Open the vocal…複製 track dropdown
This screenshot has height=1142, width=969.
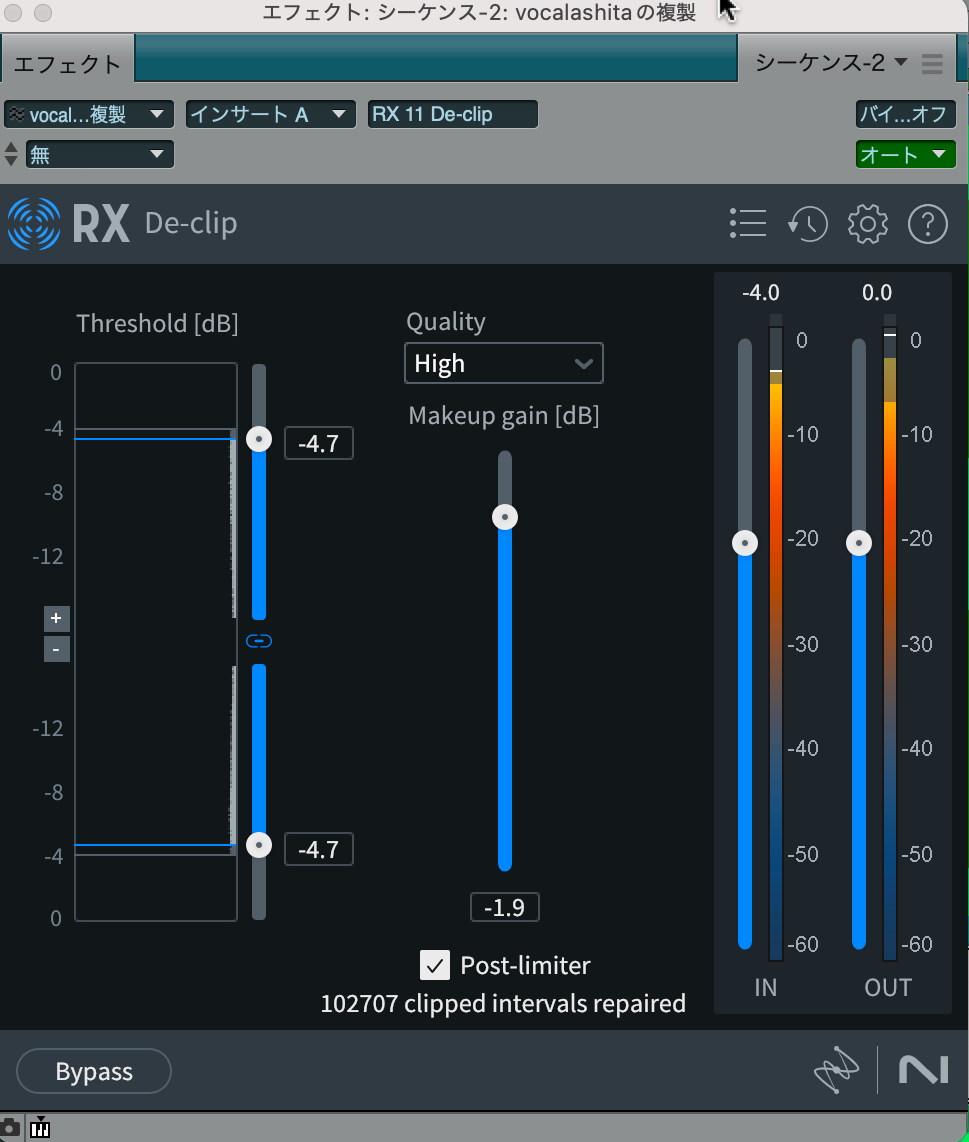[89, 114]
